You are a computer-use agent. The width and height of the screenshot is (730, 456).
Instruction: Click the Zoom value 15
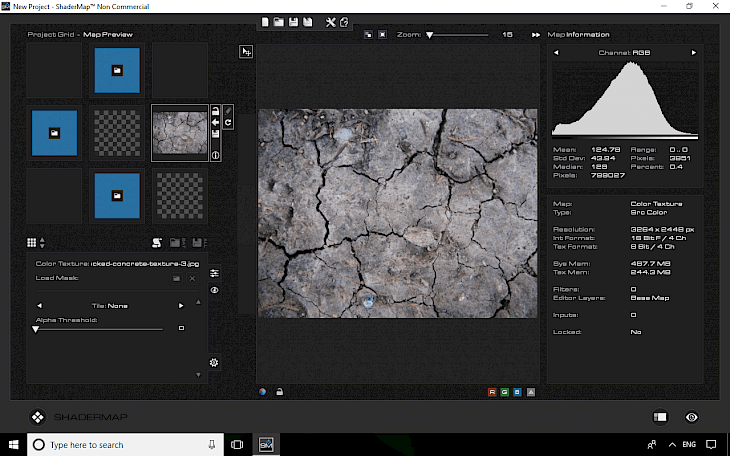(x=507, y=34)
